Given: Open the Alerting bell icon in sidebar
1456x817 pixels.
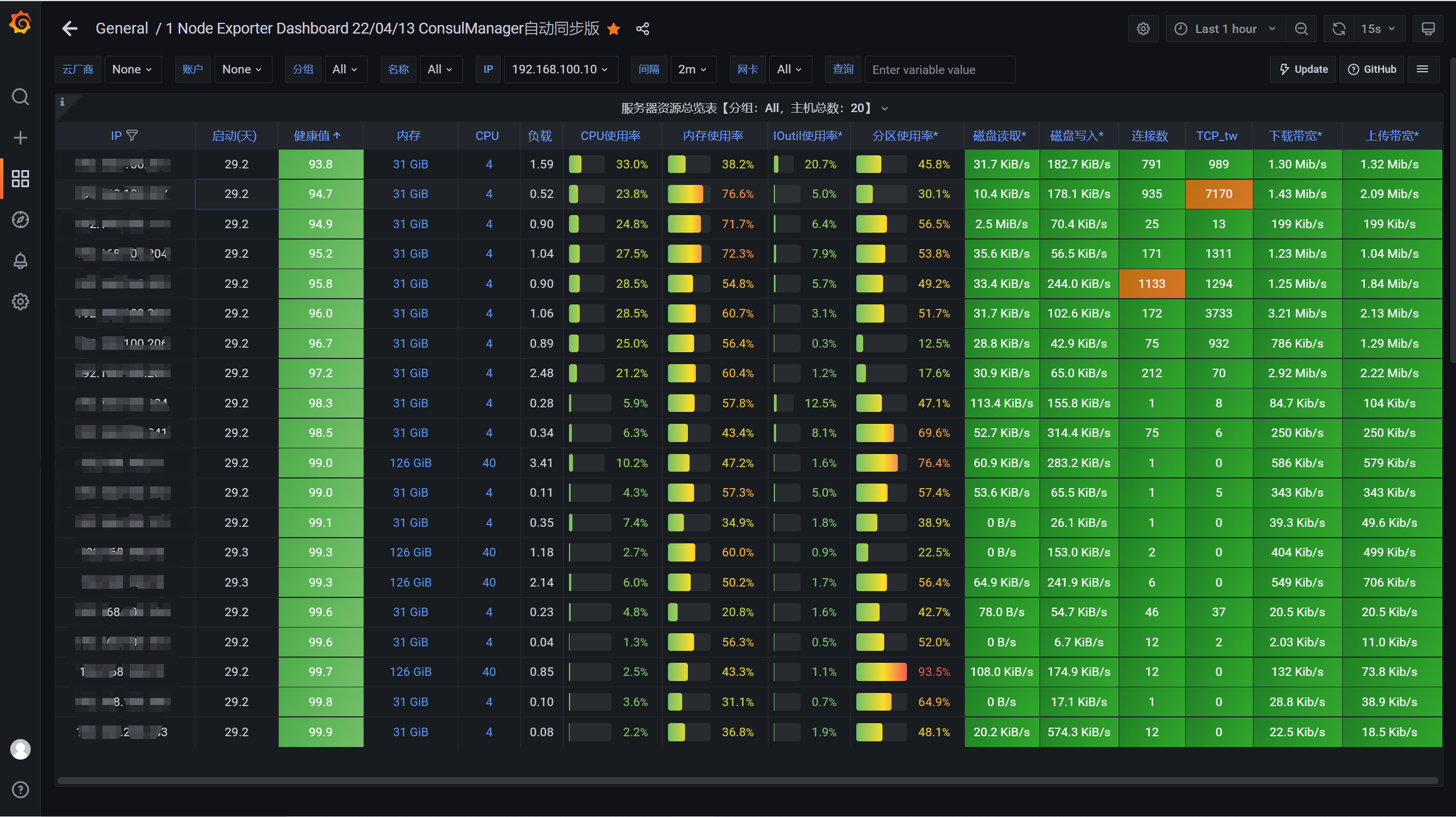Looking at the screenshot, I should click(x=20, y=261).
